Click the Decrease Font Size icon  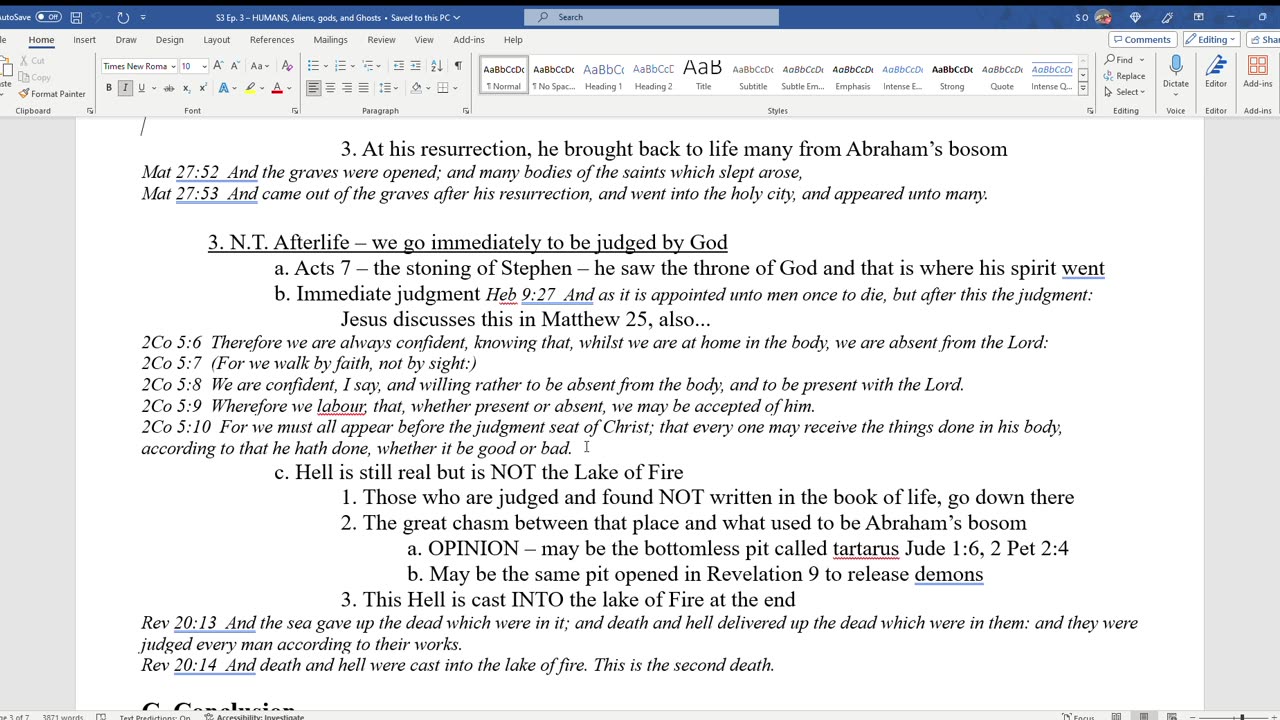pyautogui.click(x=233, y=66)
